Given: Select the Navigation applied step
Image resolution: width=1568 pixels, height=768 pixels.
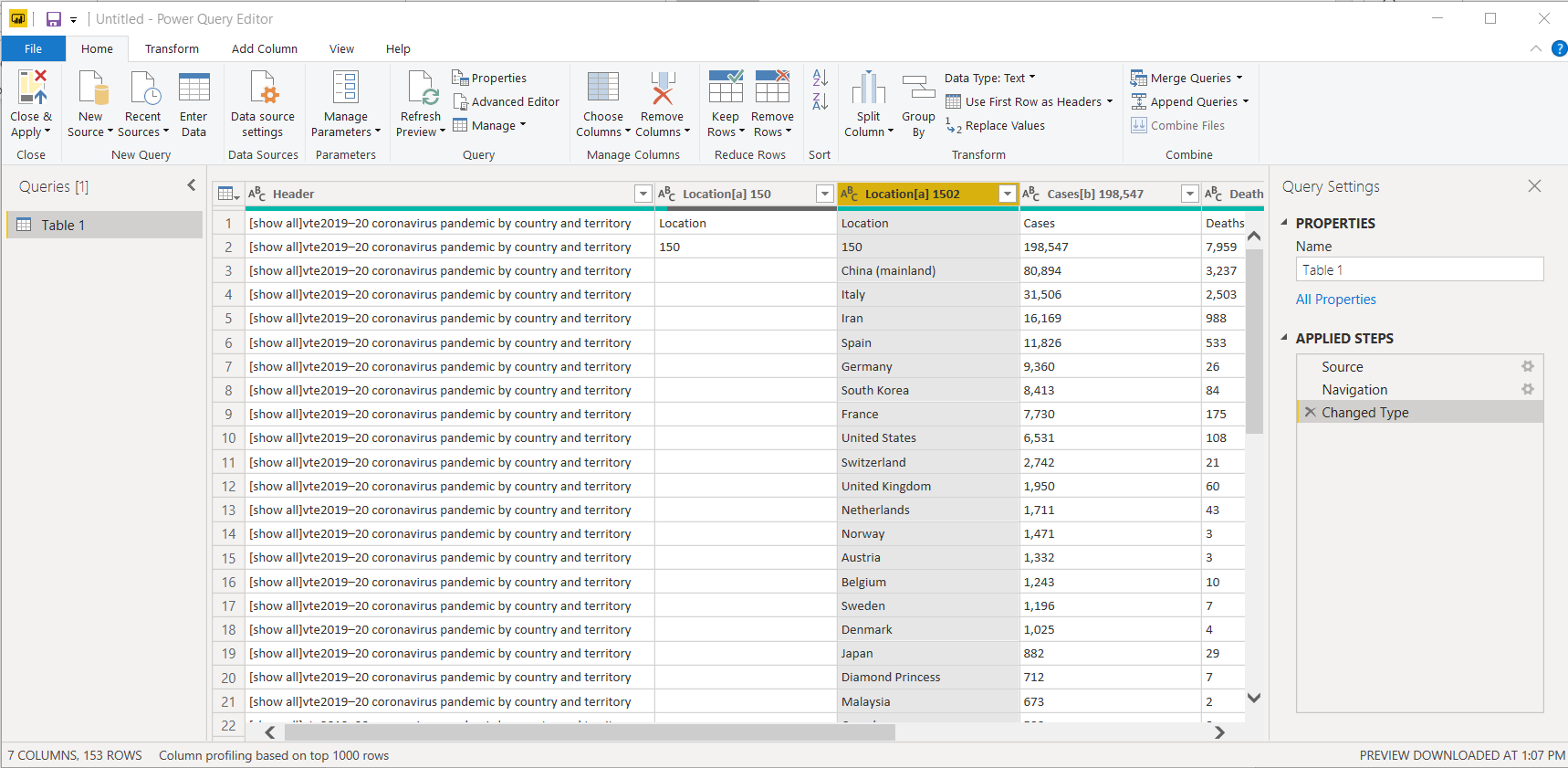Looking at the screenshot, I should pos(1354,390).
